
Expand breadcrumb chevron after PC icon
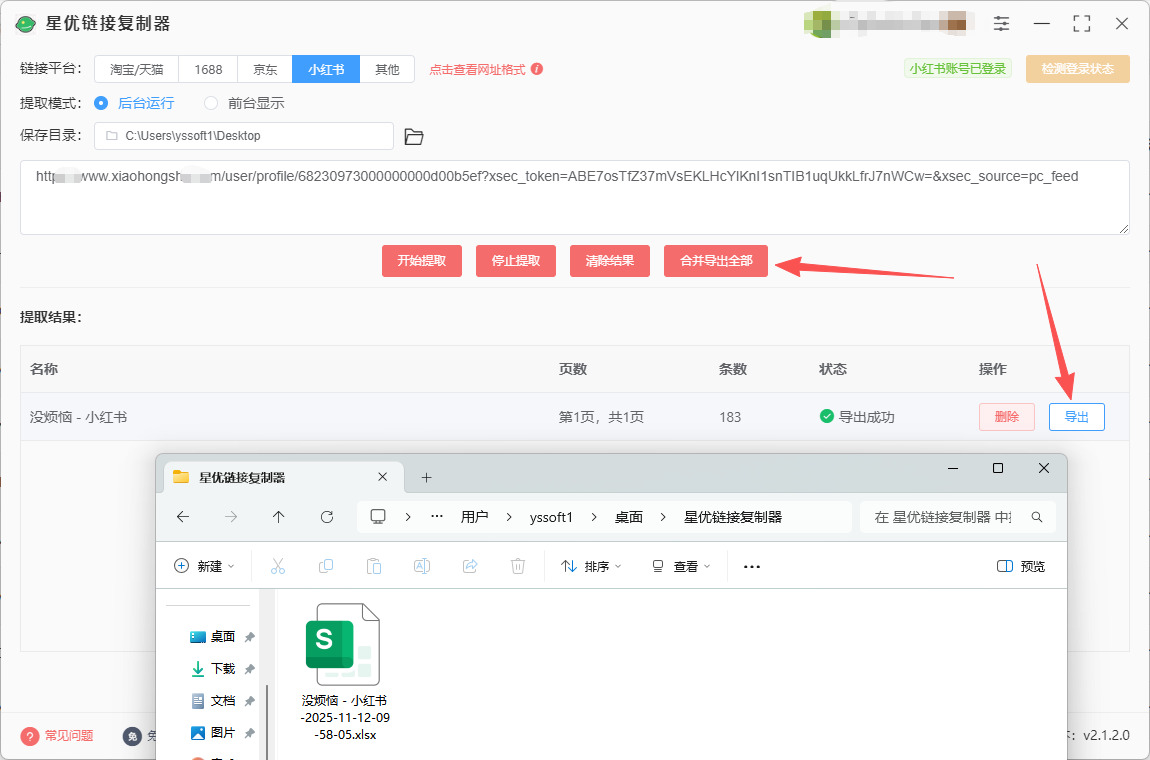(x=408, y=517)
